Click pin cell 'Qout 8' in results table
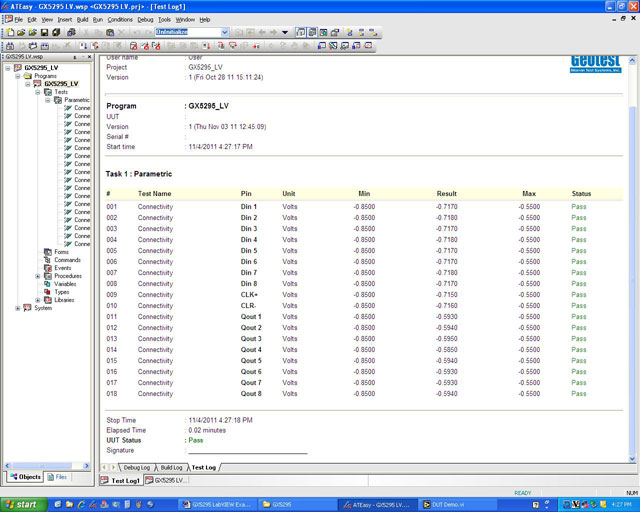Image resolution: width=640 pixels, height=512 pixels. (x=251, y=394)
